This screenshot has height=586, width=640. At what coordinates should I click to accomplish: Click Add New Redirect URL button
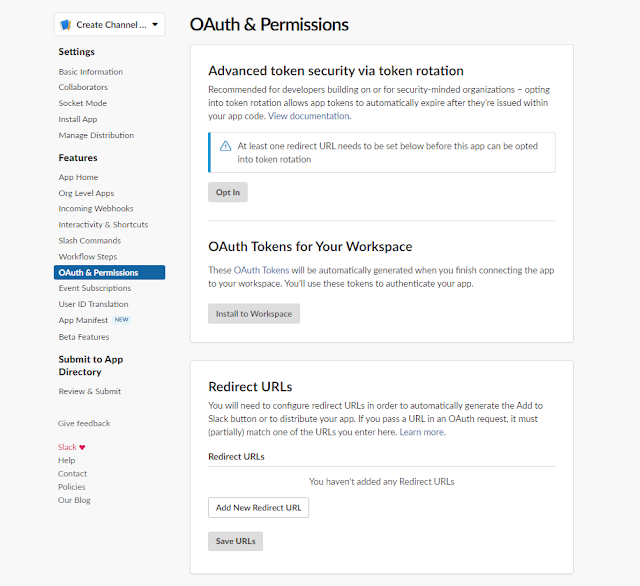click(258, 508)
